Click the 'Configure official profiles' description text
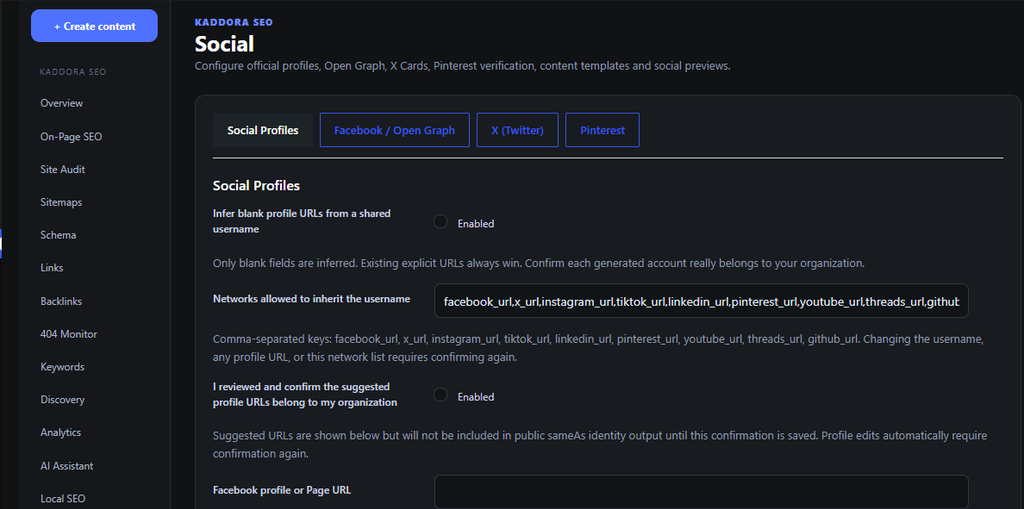1024x509 pixels. (462, 66)
